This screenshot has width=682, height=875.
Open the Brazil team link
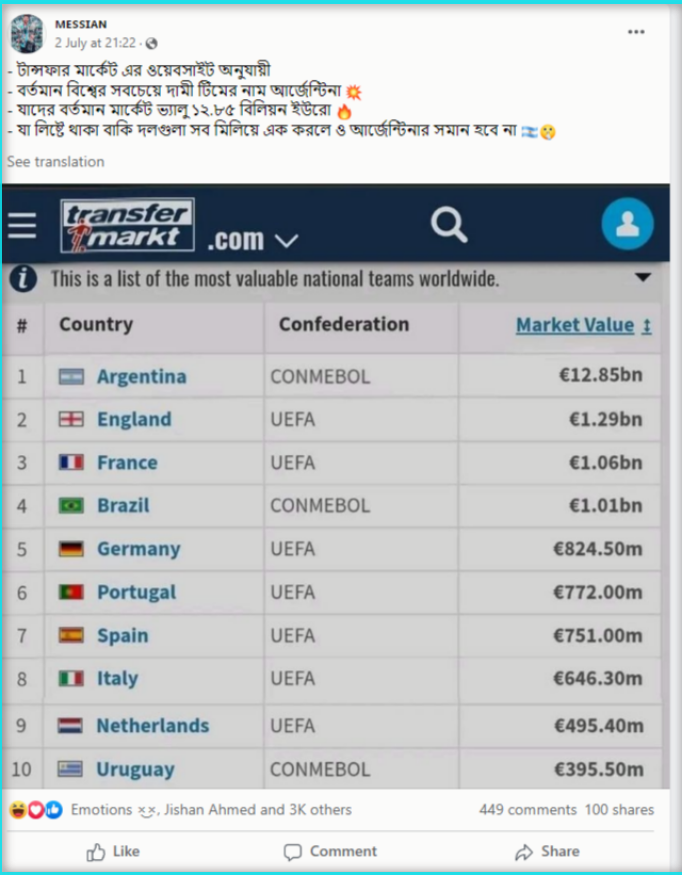(123, 506)
